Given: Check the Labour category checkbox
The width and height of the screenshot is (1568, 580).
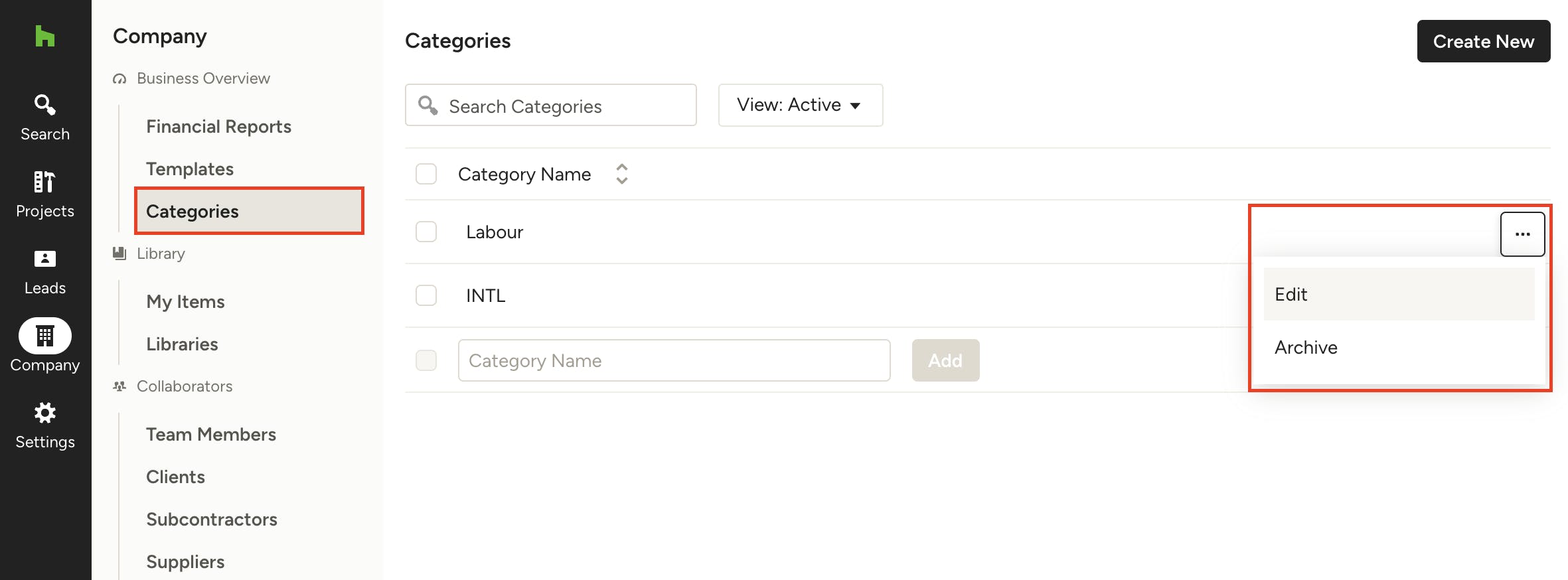Looking at the screenshot, I should coord(426,232).
